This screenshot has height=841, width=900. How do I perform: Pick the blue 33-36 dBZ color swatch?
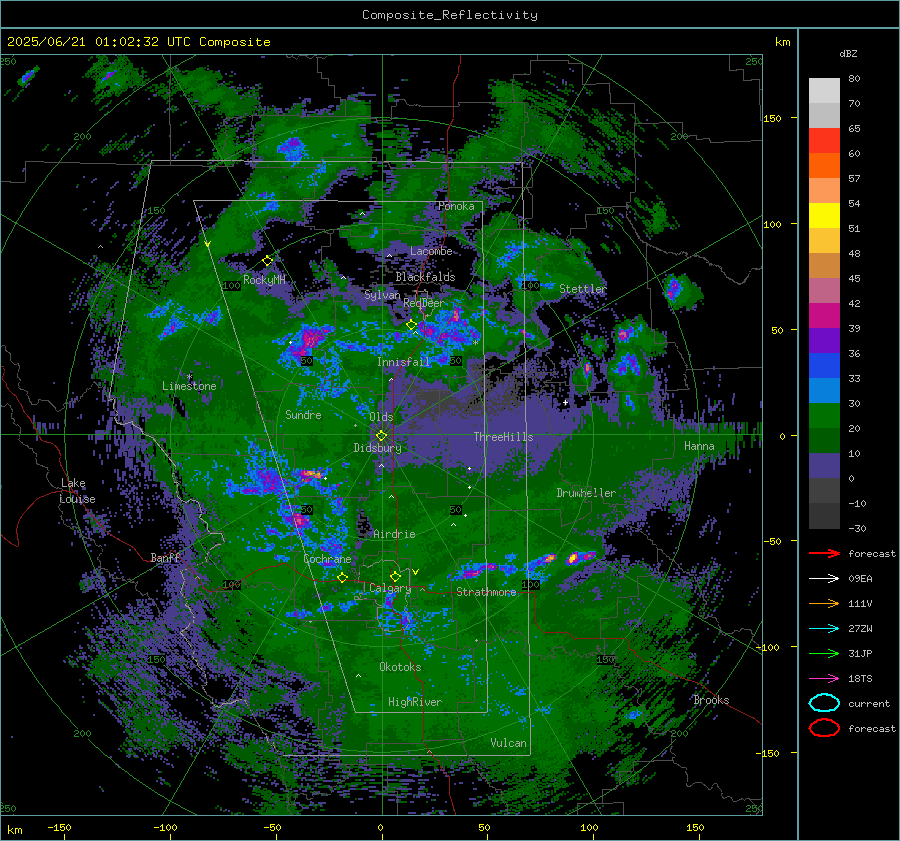point(824,366)
